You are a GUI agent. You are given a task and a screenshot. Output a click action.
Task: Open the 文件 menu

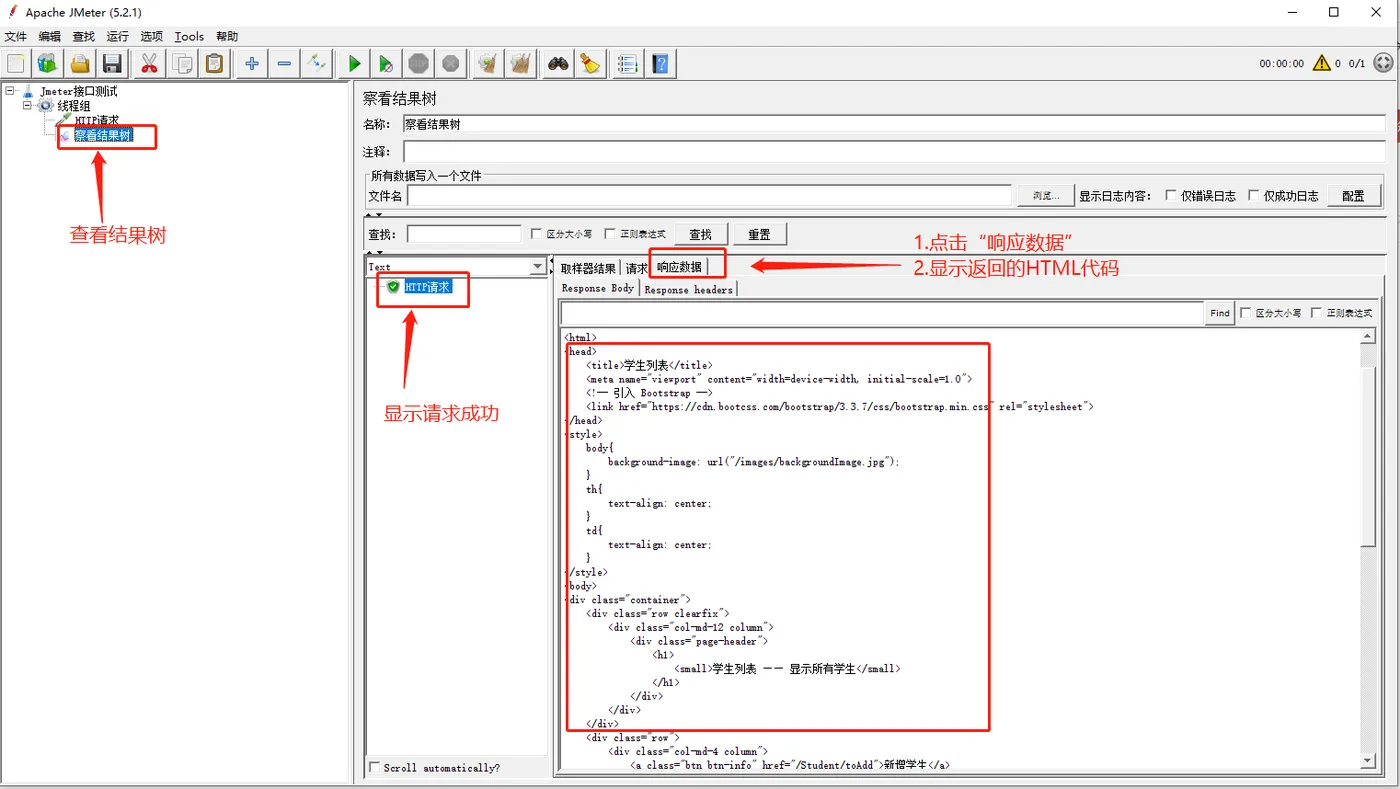pos(16,36)
